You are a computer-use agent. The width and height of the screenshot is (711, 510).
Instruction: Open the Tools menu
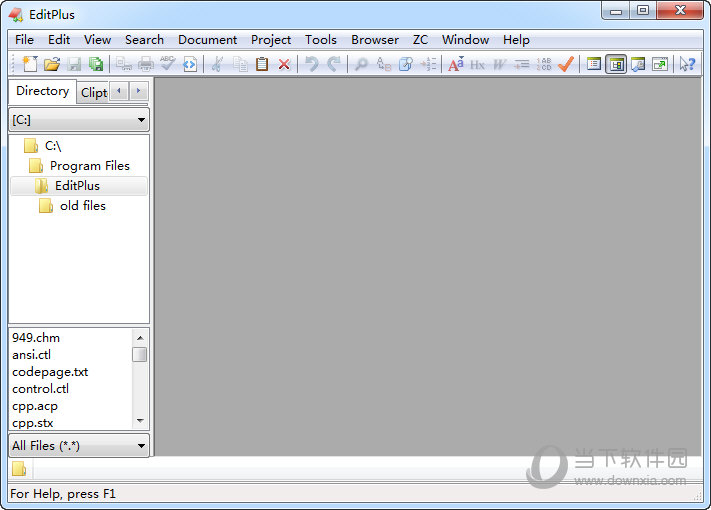click(321, 40)
